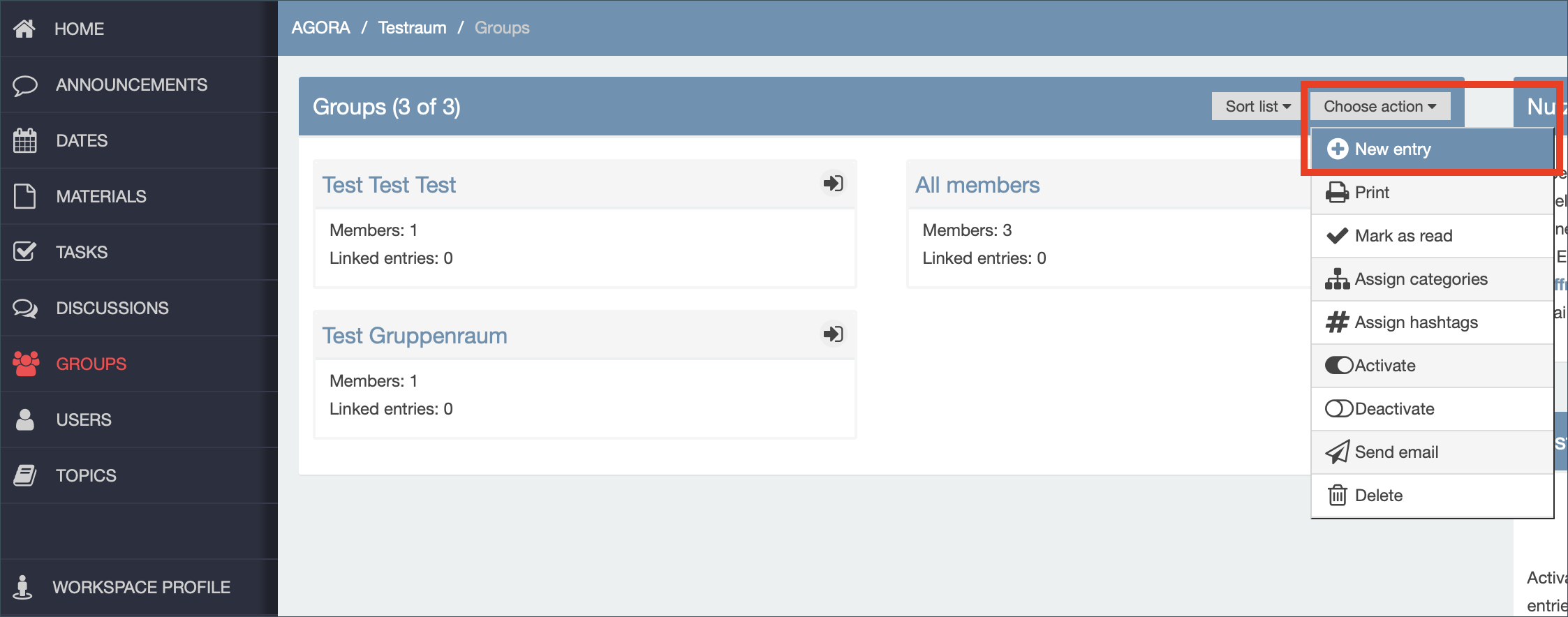Click the Home house icon in sidebar
Screen dimensions: 1568x617
point(24,29)
